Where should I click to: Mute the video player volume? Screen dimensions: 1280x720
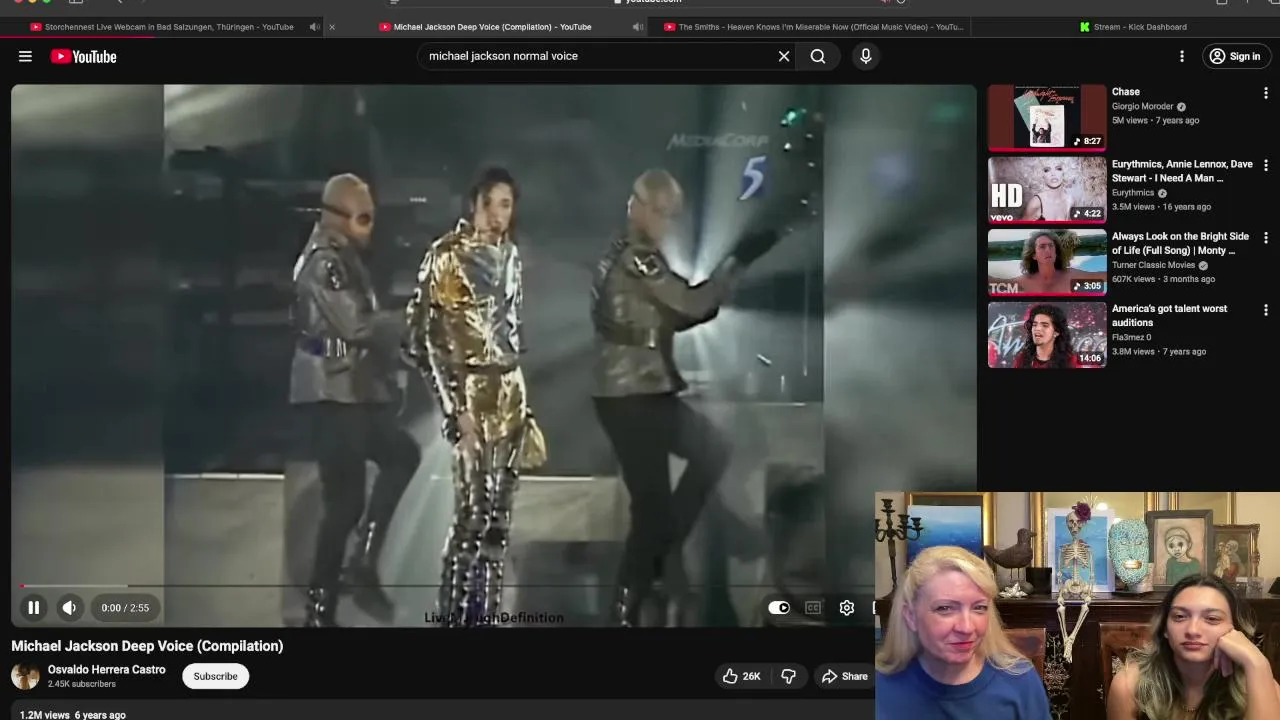[69, 607]
